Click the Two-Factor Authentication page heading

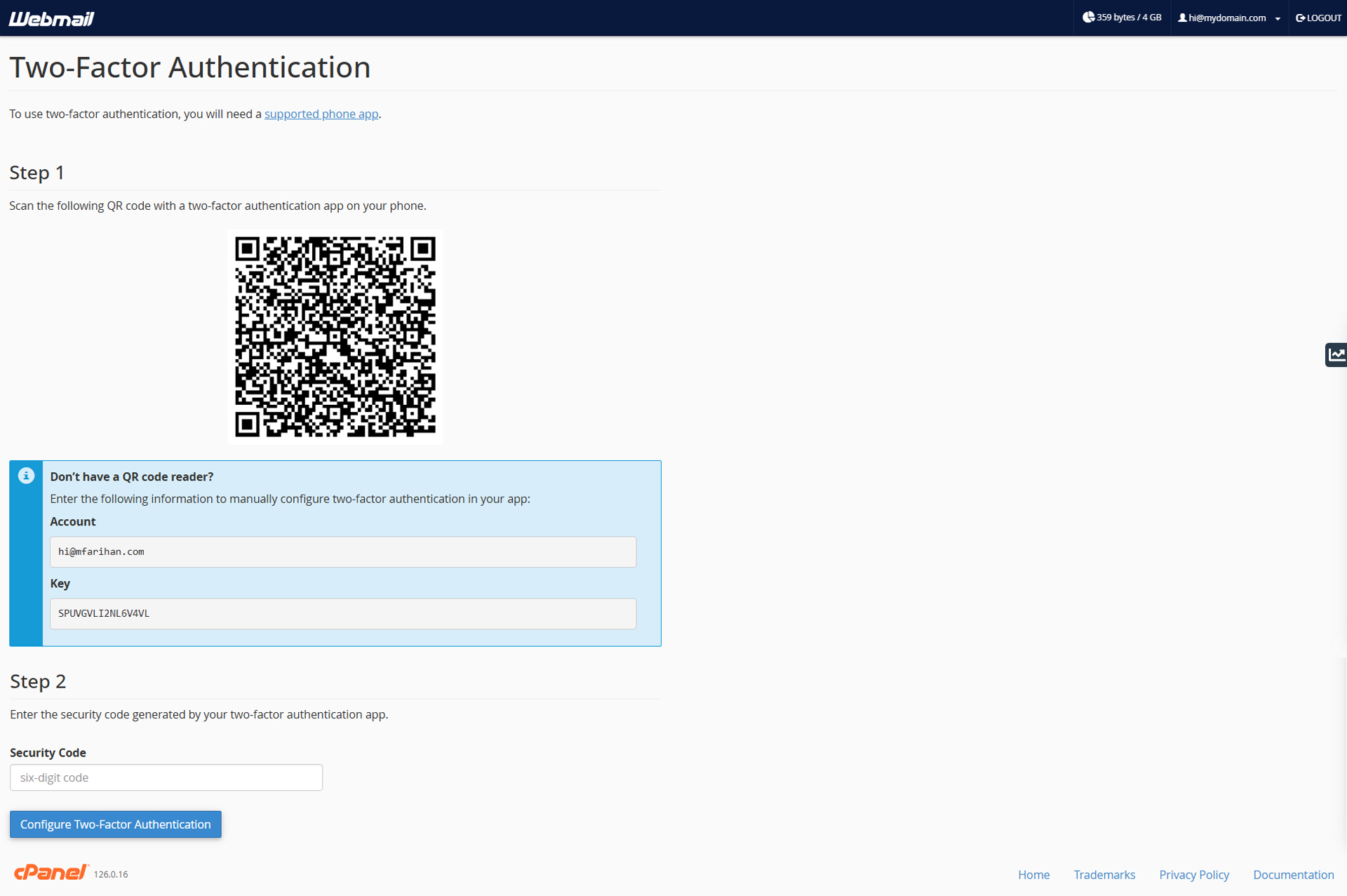click(x=190, y=67)
